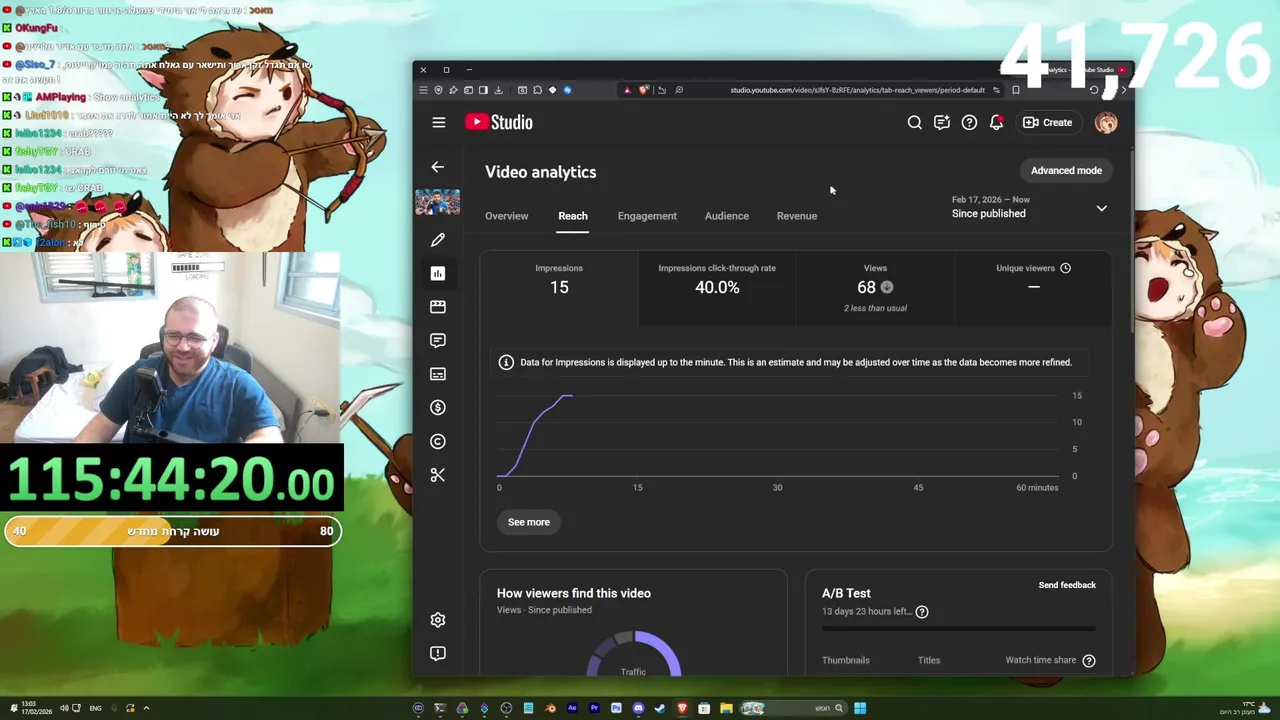
Task: Open the Monetization dollar icon
Action: (438, 407)
